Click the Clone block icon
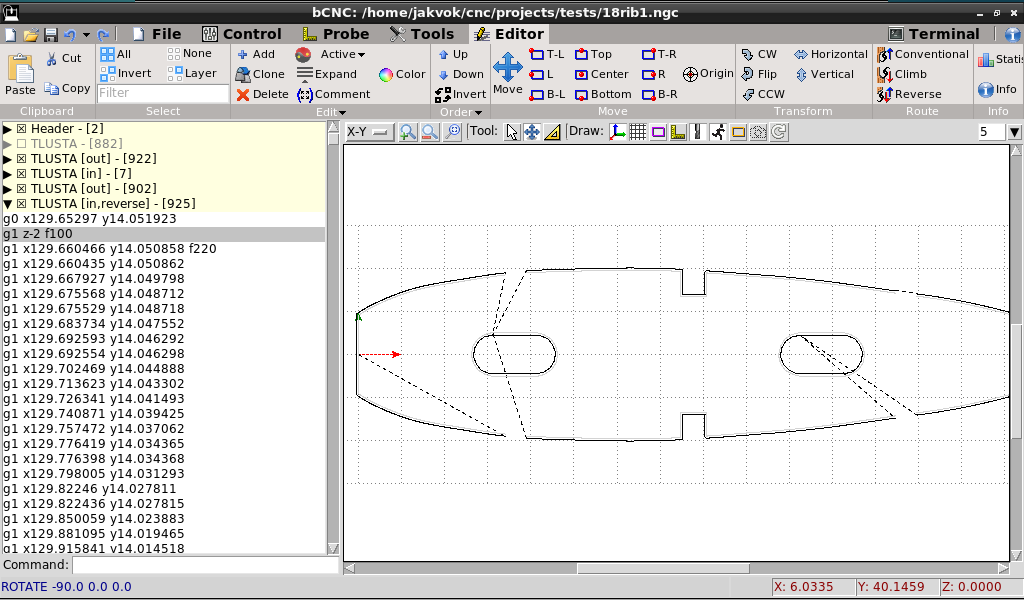 [x=242, y=74]
